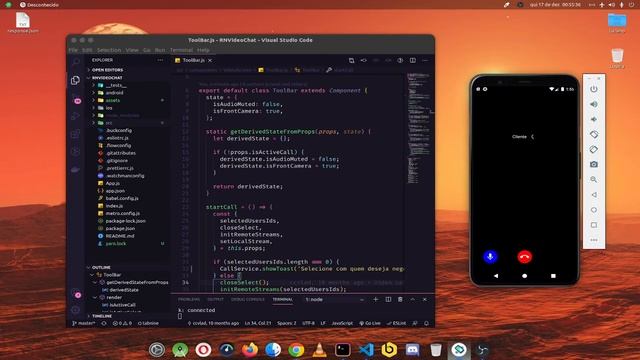The width and height of the screenshot is (640, 360).
Task: Expand the TIMELINE section
Action: pos(102,316)
